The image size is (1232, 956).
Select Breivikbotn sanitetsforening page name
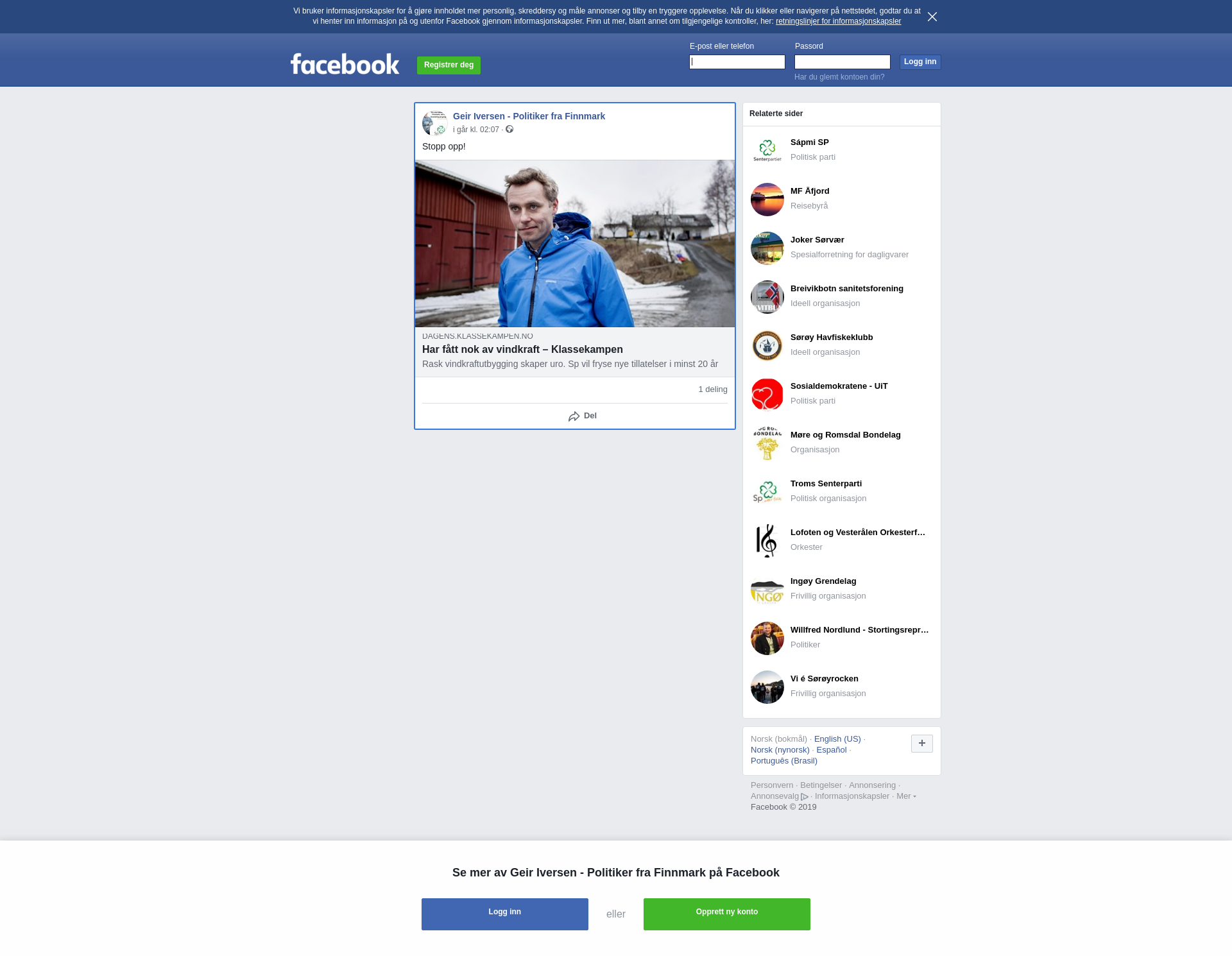click(x=847, y=289)
